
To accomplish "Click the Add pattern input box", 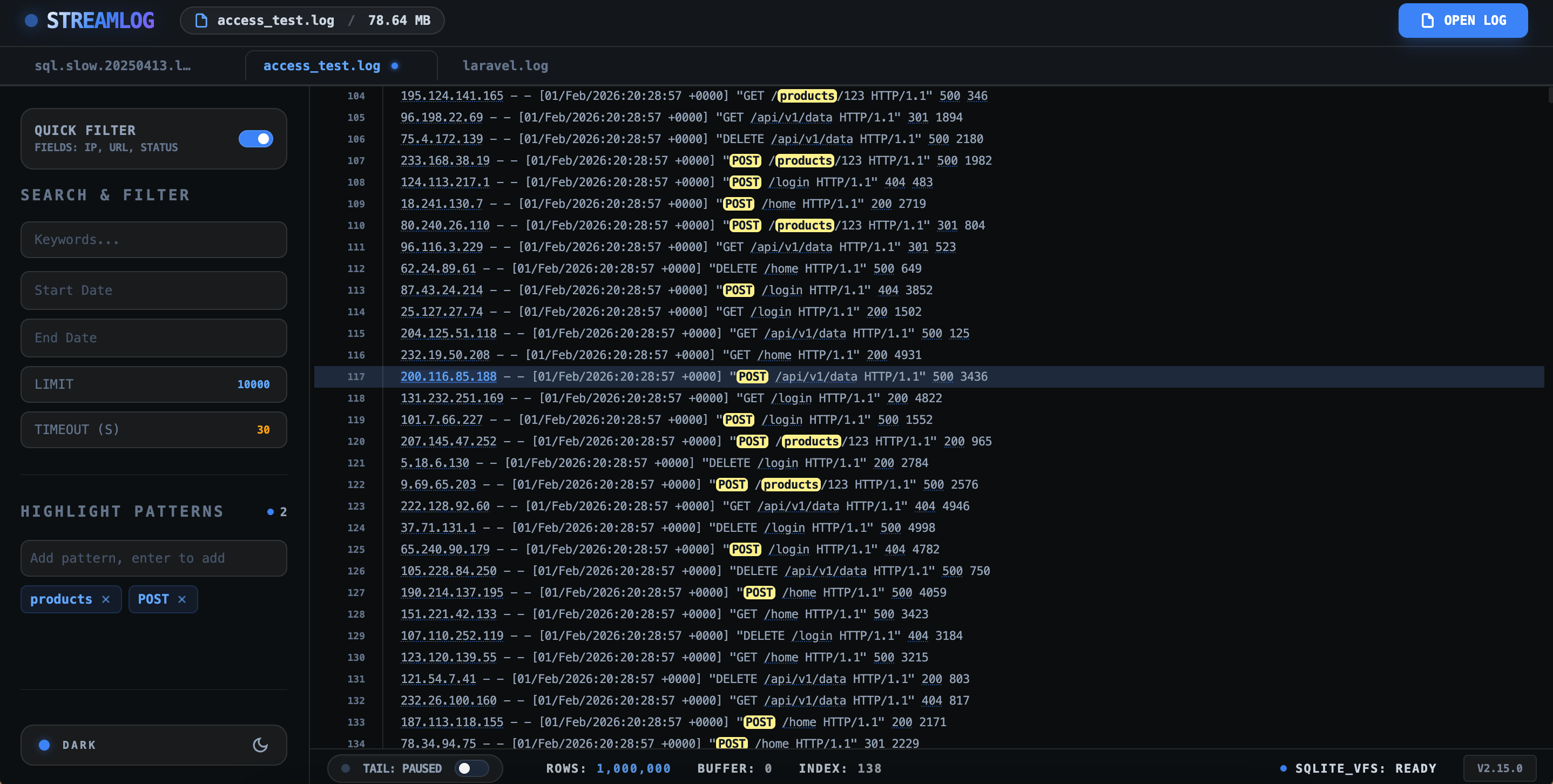I will tap(154, 558).
